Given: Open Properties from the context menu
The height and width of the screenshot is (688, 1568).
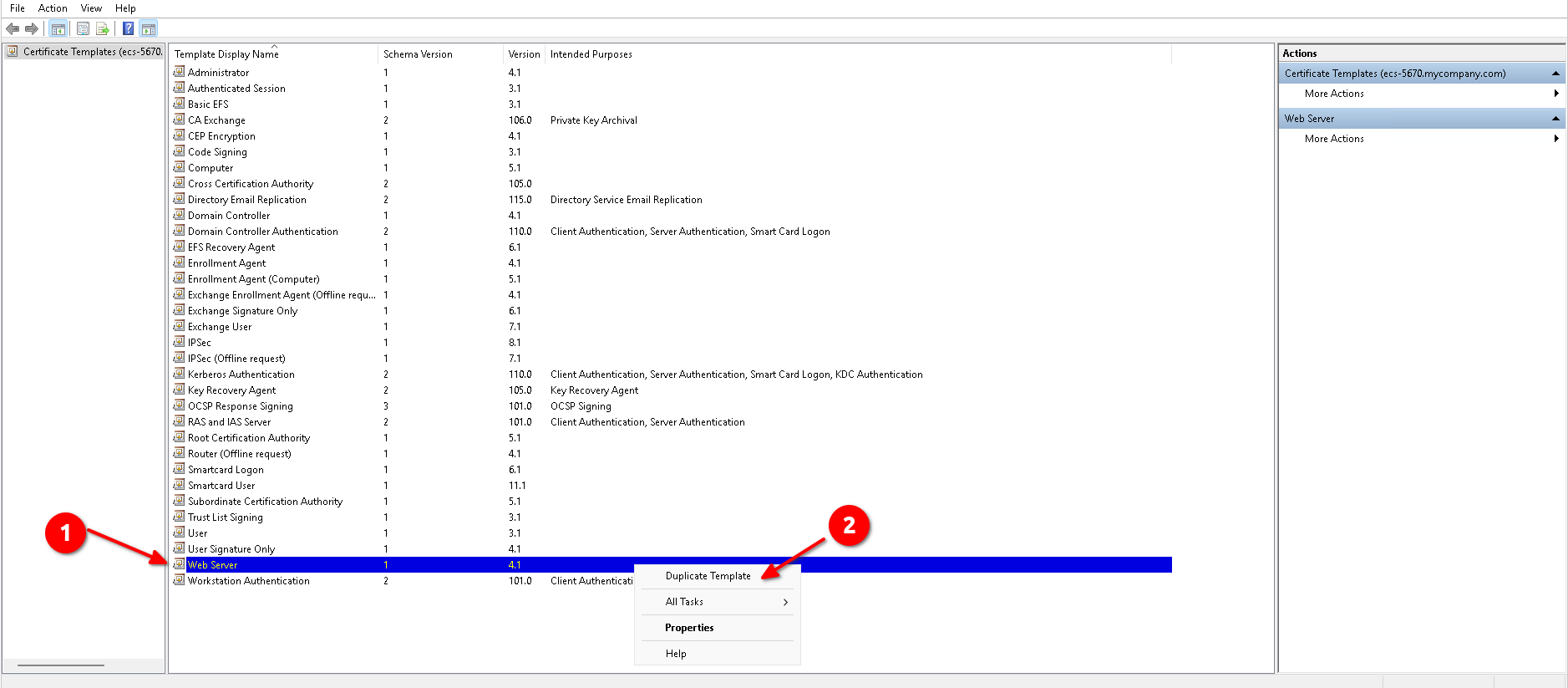Looking at the screenshot, I should (x=689, y=628).
